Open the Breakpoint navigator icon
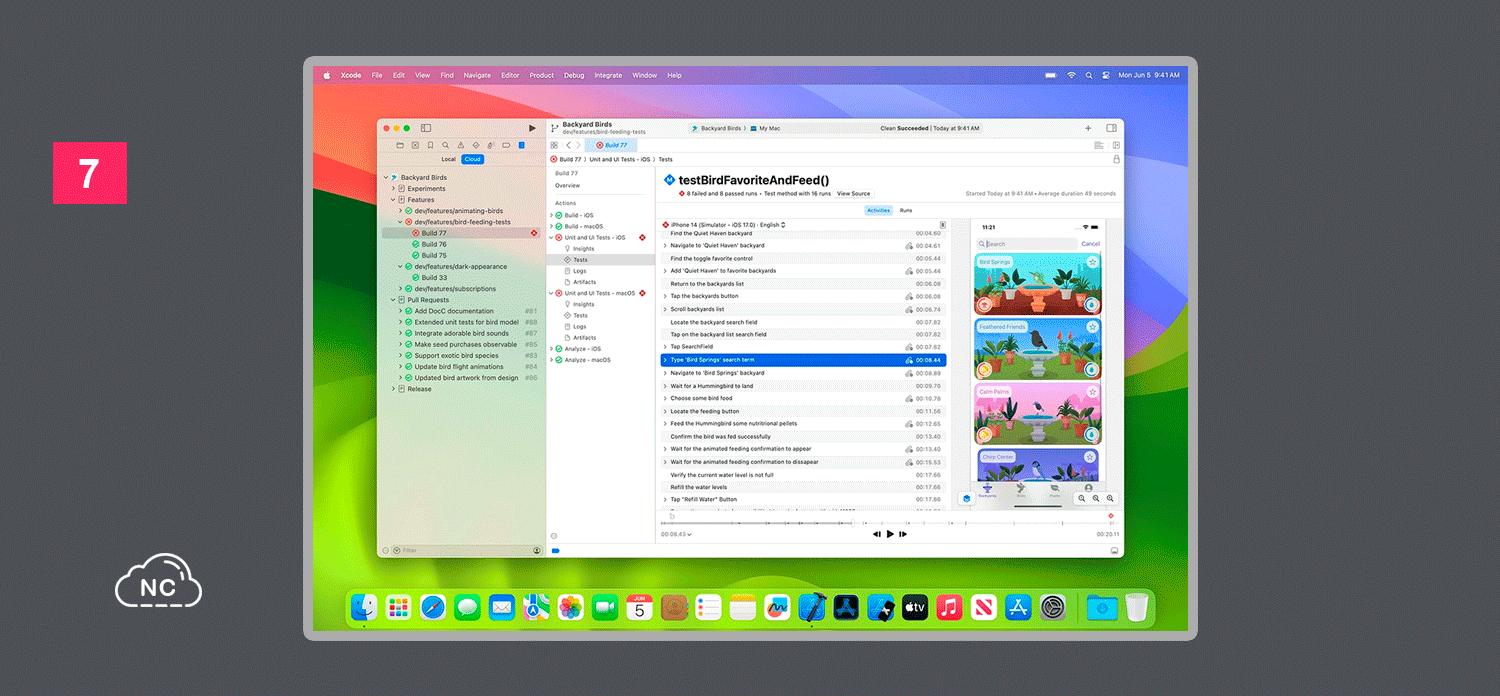Viewport: 1500px width, 696px height. 506,145
